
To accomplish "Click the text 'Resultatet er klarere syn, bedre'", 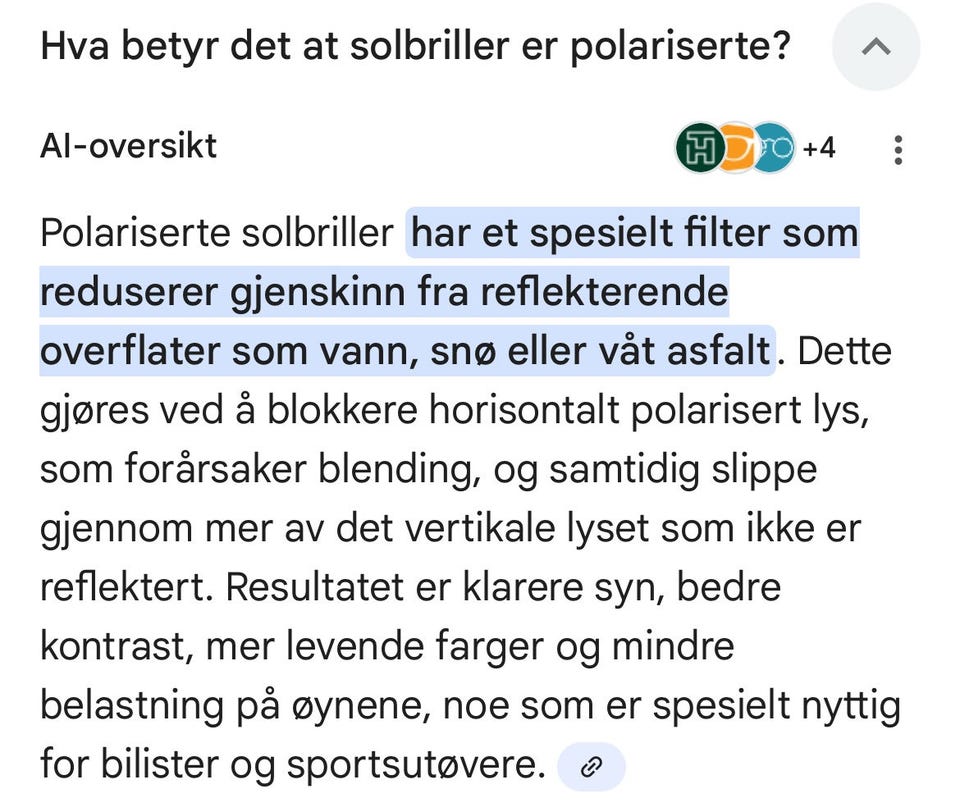I will tap(503, 588).
